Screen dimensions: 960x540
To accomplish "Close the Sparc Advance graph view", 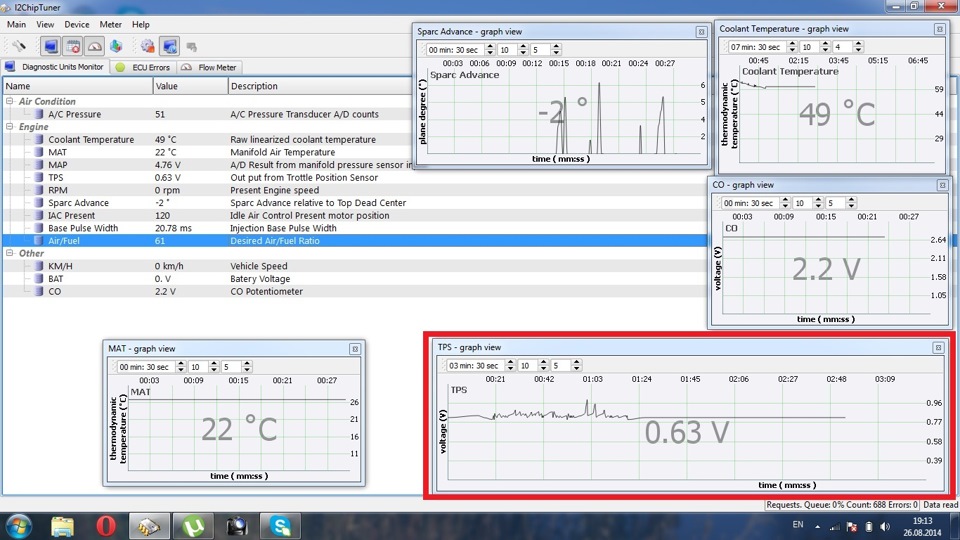I will (701, 32).
